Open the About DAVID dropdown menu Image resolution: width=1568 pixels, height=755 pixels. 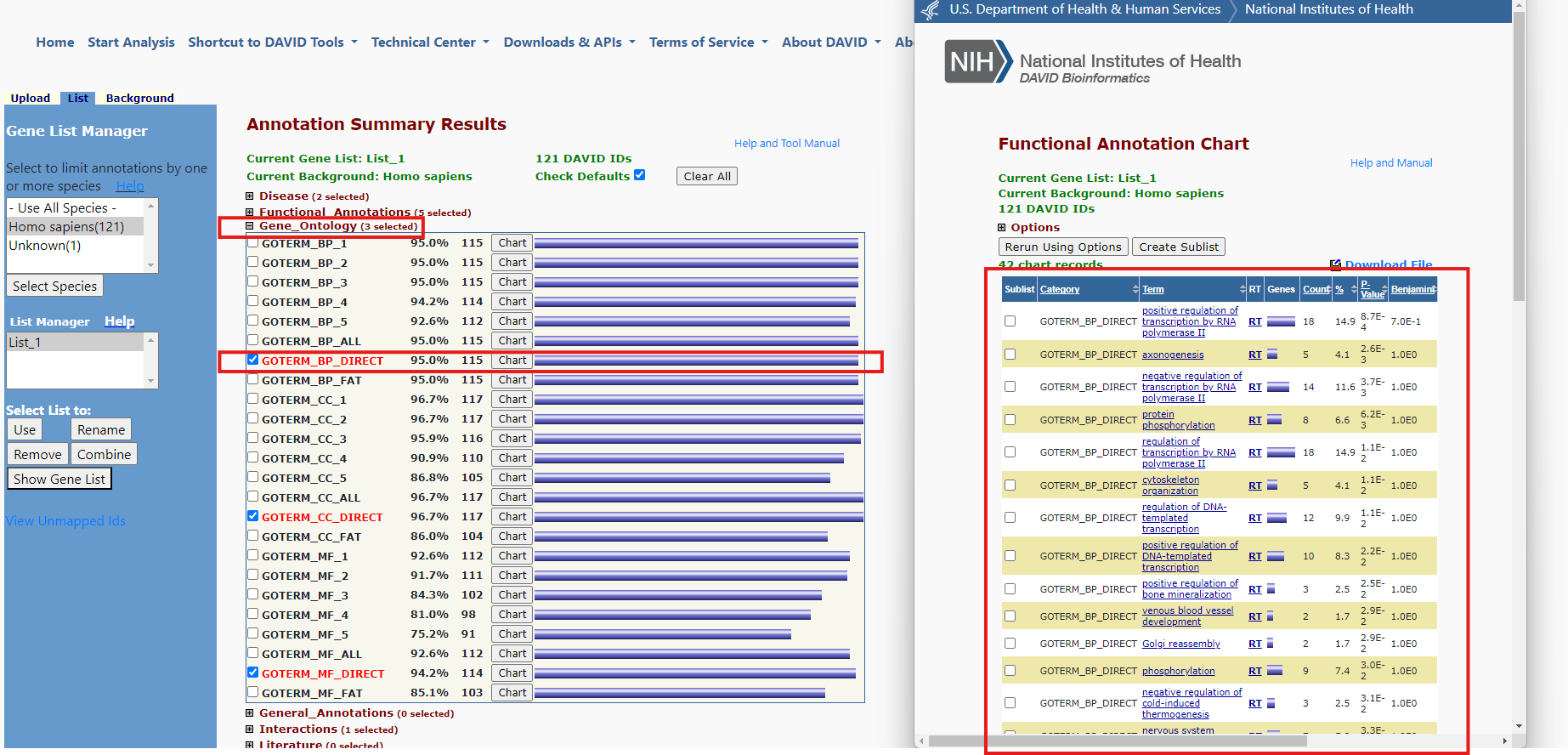coord(831,43)
